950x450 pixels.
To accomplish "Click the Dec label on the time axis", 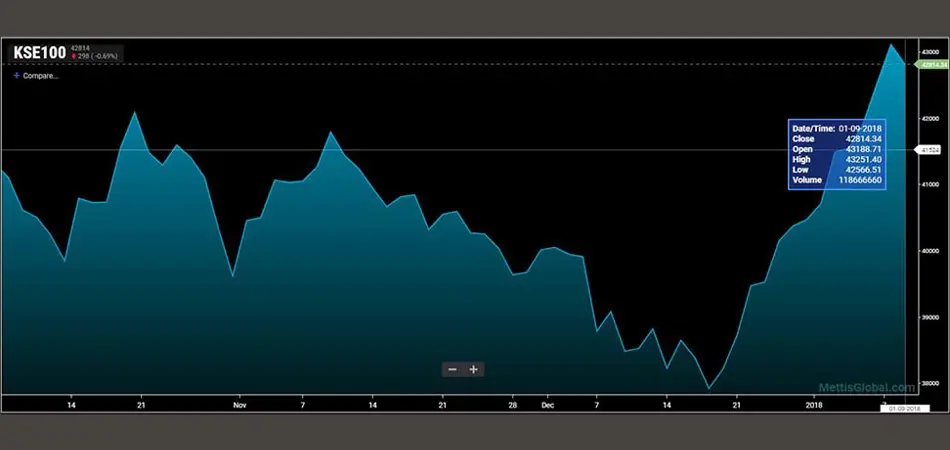I will pos(547,405).
